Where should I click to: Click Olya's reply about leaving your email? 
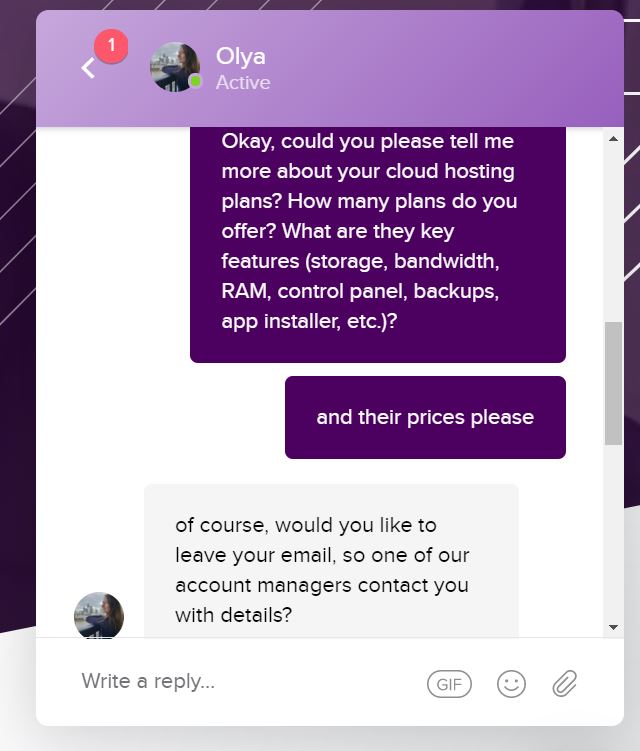(x=331, y=561)
